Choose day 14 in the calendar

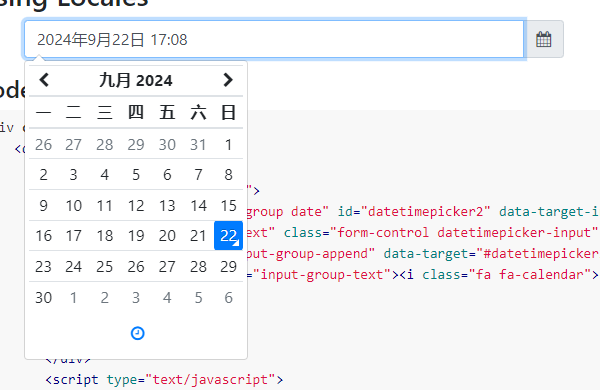[198, 206]
